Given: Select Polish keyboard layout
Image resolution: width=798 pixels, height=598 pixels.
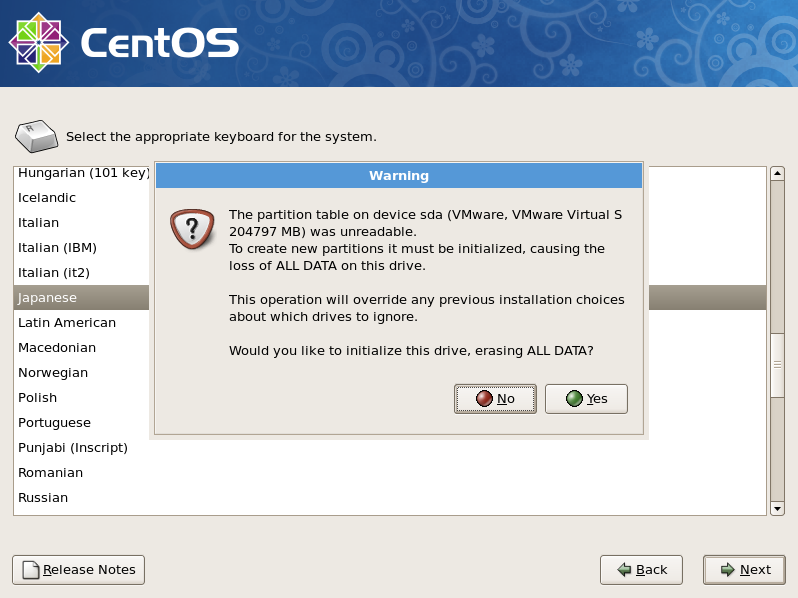Looking at the screenshot, I should tap(81, 397).
